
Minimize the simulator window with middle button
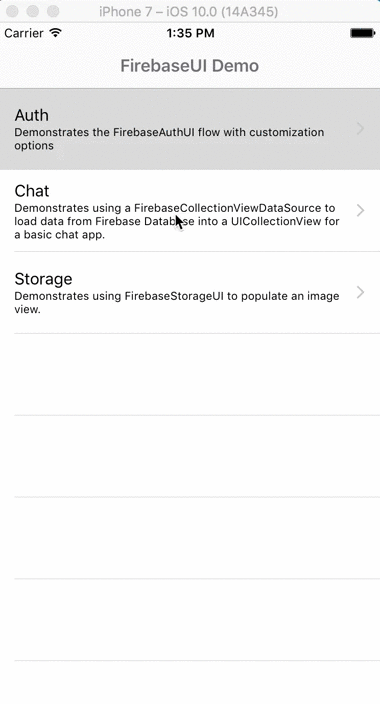click(x=32, y=11)
